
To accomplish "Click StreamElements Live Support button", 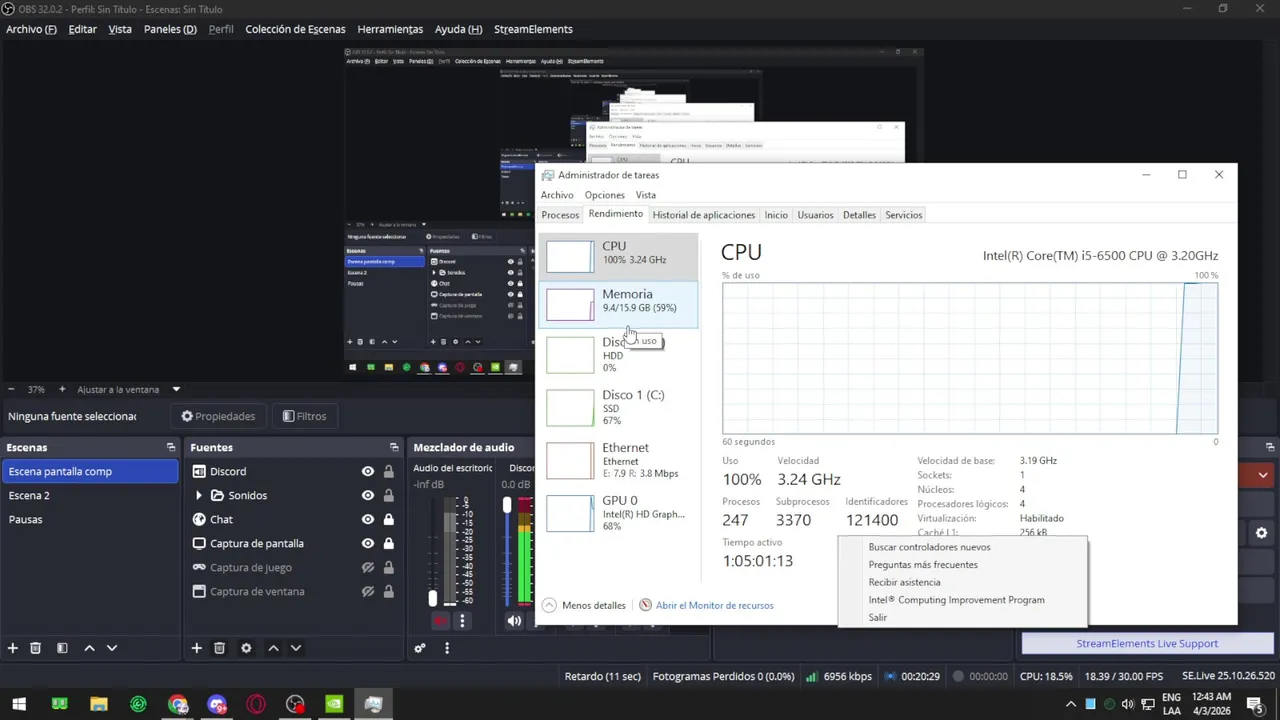I will (1147, 643).
